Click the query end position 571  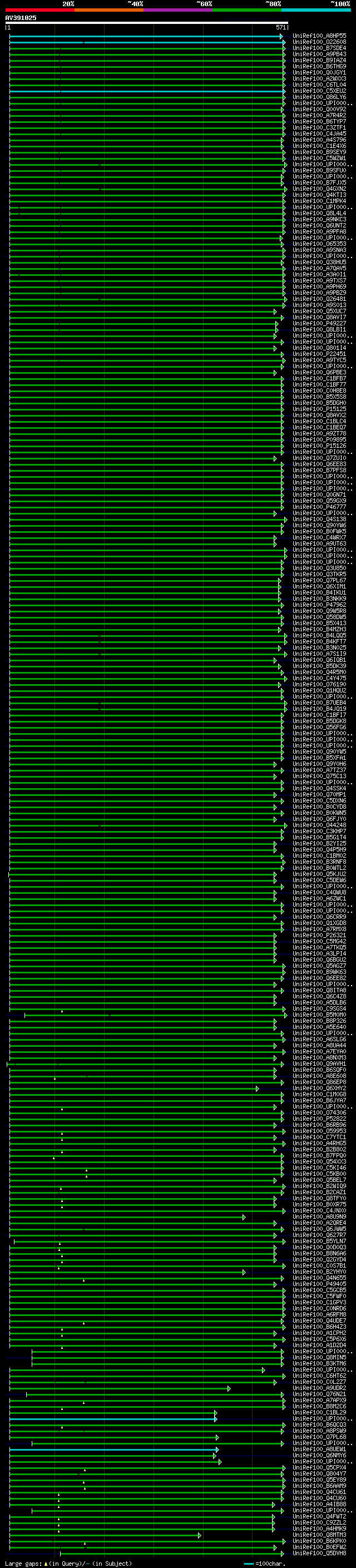click(281, 27)
